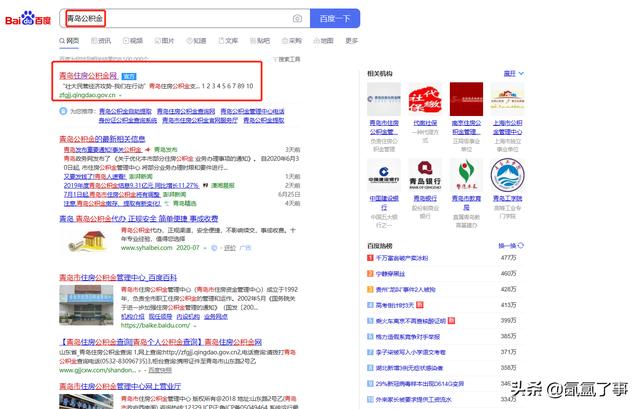Open the 内设机构 sublink

(x=188, y=316)
